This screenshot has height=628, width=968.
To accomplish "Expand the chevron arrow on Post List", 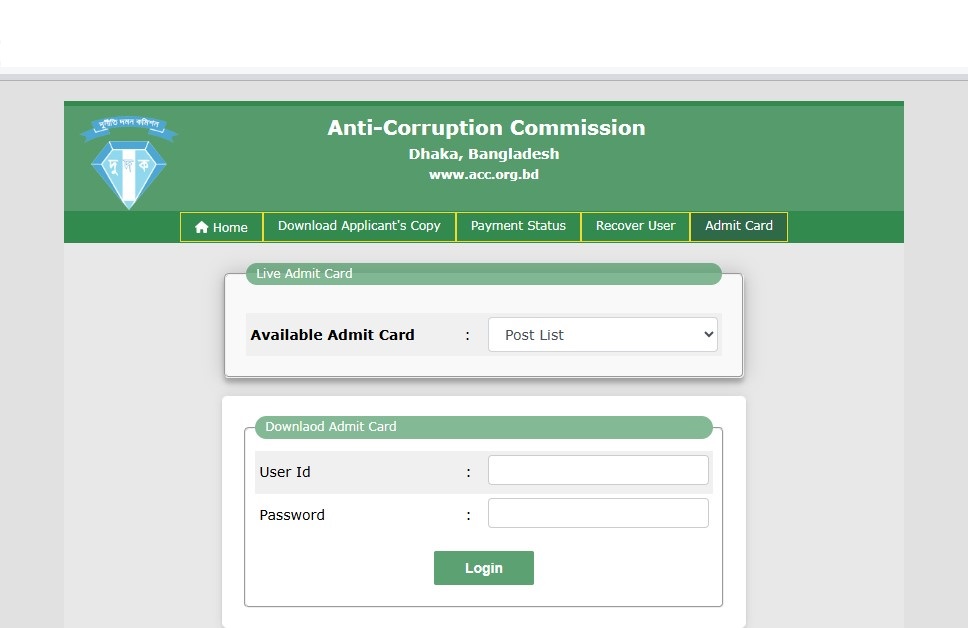I will point(708,335).
